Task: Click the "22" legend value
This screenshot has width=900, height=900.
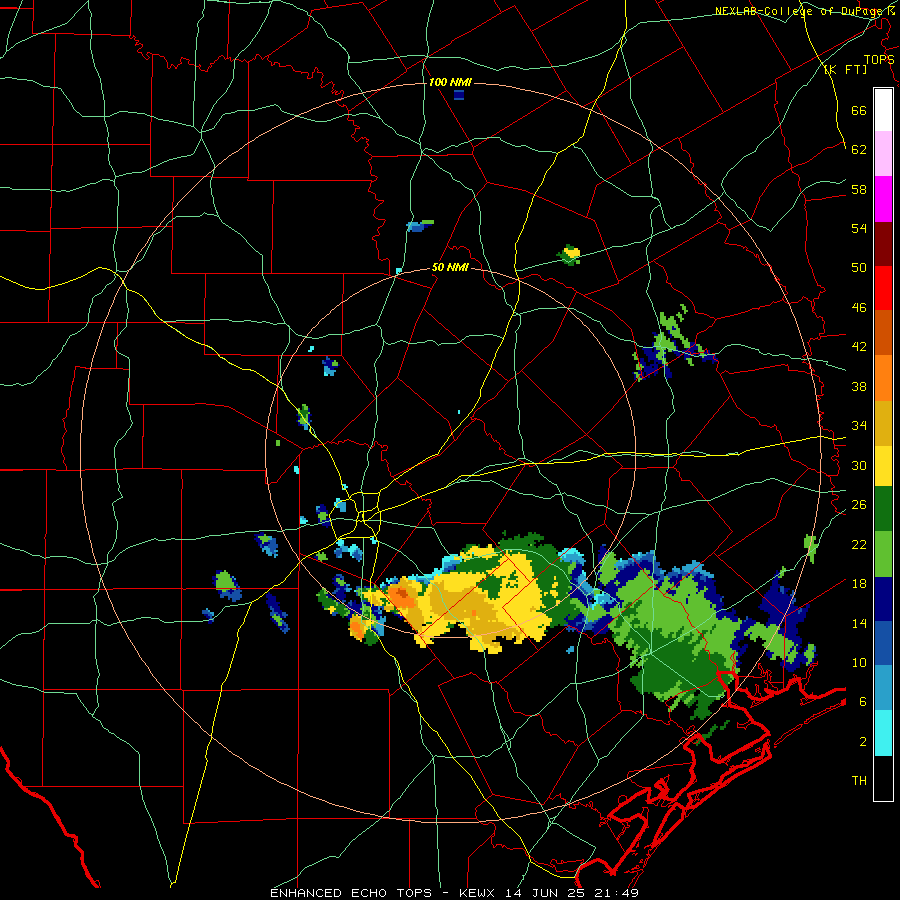Action: [859, 544]
